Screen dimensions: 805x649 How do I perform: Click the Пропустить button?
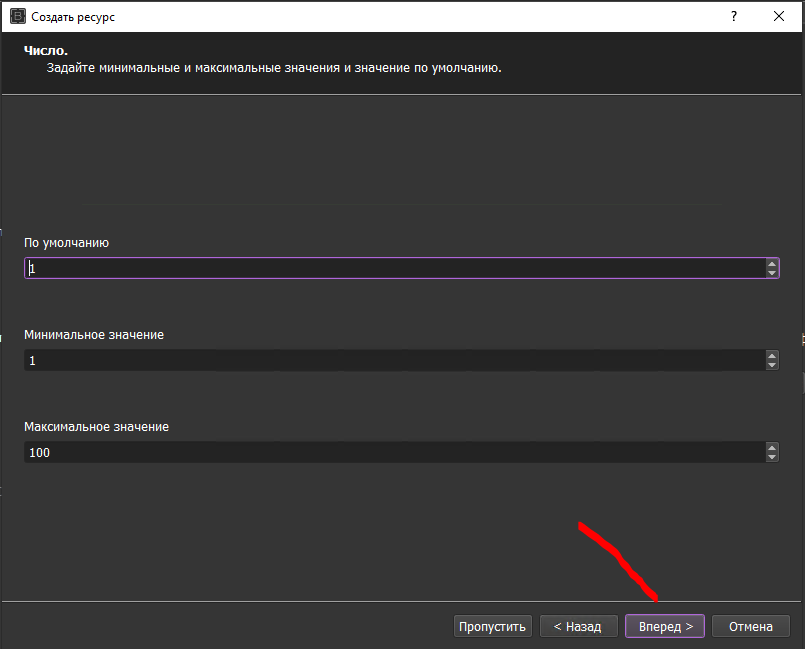pos(493,626)
